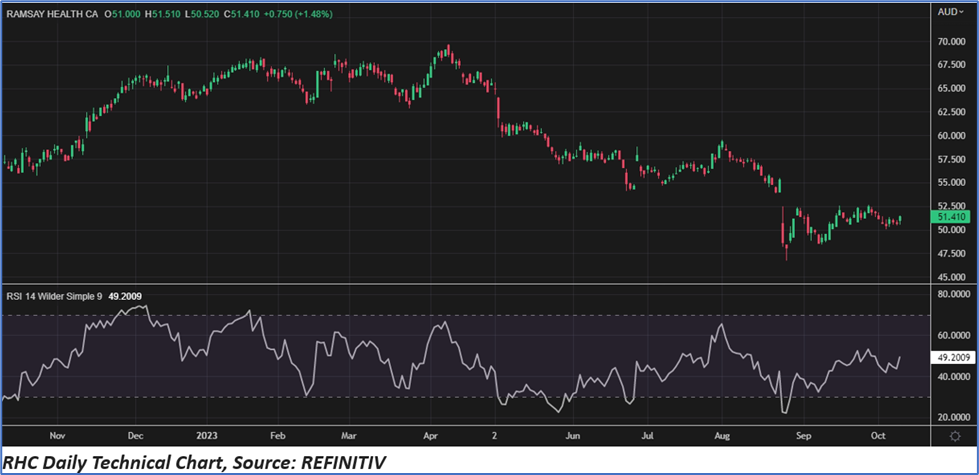The width and height of the screenshot is (979, 475).
Task: Click the Dec date axis label
Action: coord(136,436)
